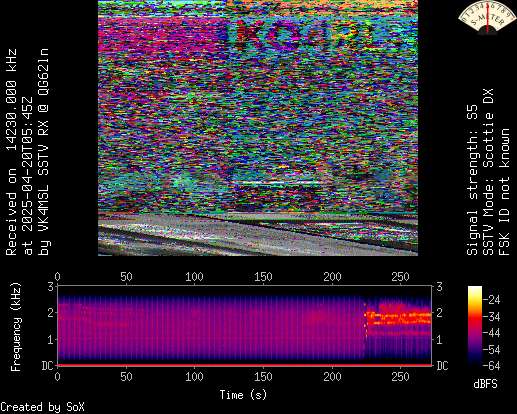Click the grey road area of SSTV image
The image size is (517, 414).
[x=258, y=235]
